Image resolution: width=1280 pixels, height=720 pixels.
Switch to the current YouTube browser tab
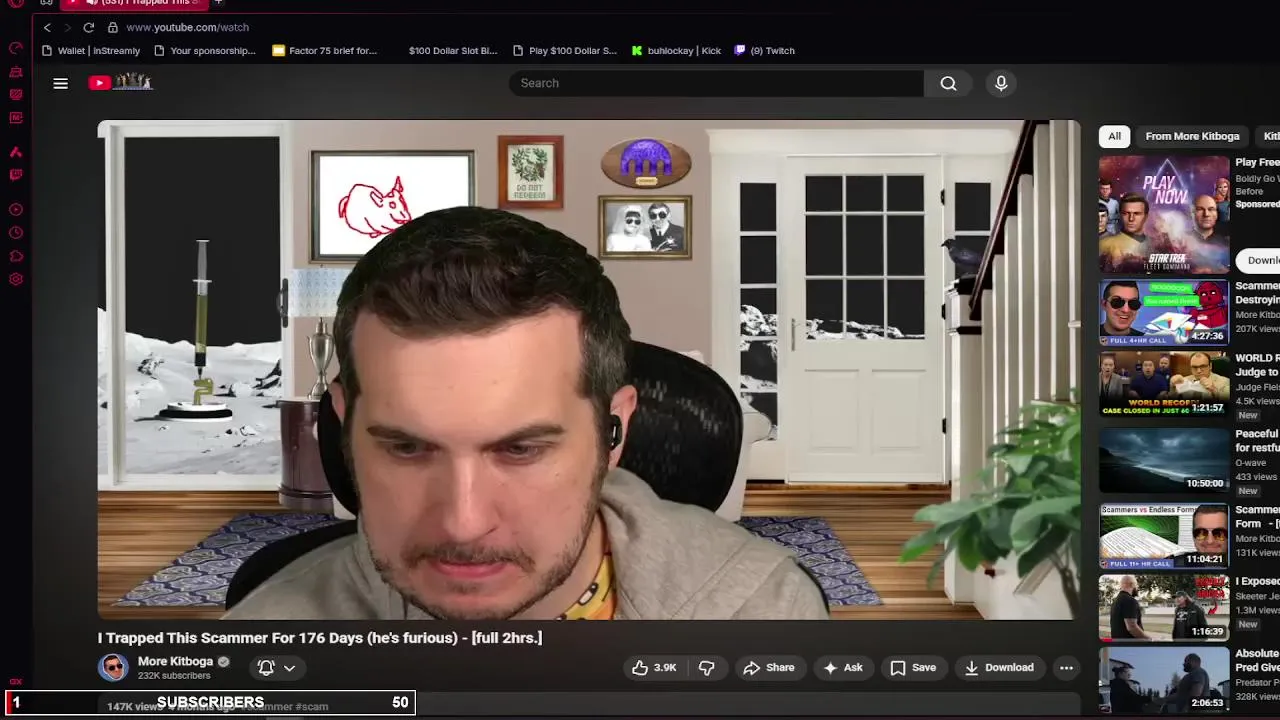click(135, 3)
